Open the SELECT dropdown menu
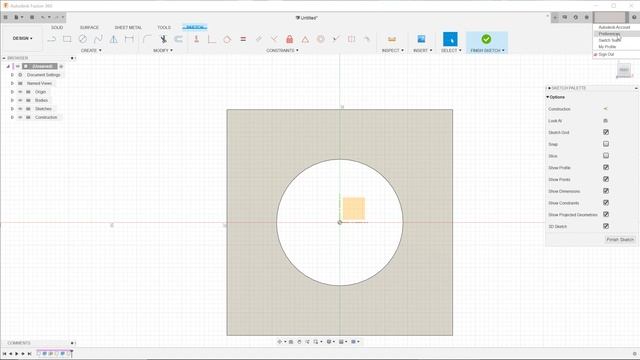Image resolution: width=640 pixels, height=360 pixels. [x=451, y=50]
